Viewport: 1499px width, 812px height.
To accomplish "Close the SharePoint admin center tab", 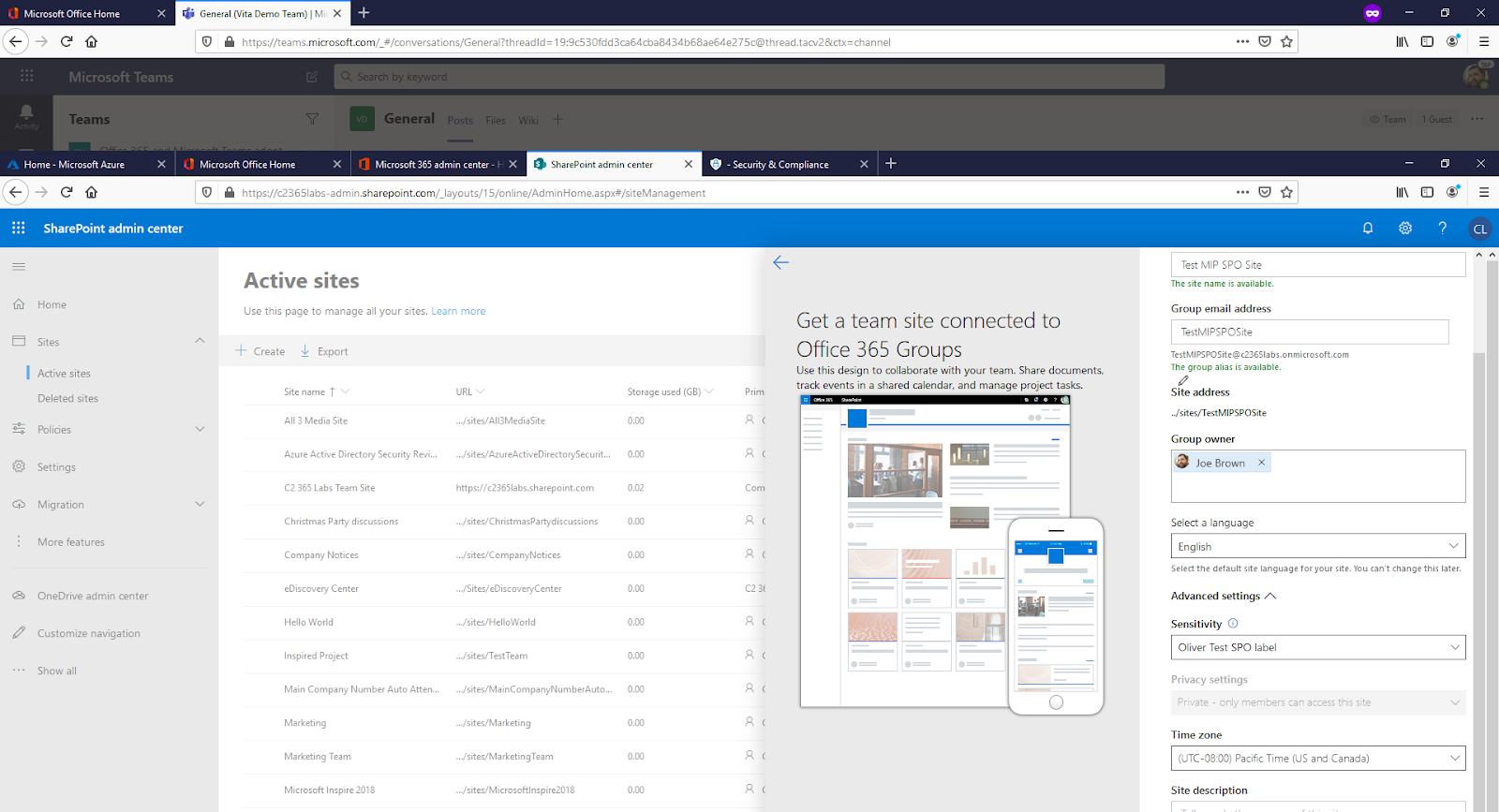I will coord(689,164).
